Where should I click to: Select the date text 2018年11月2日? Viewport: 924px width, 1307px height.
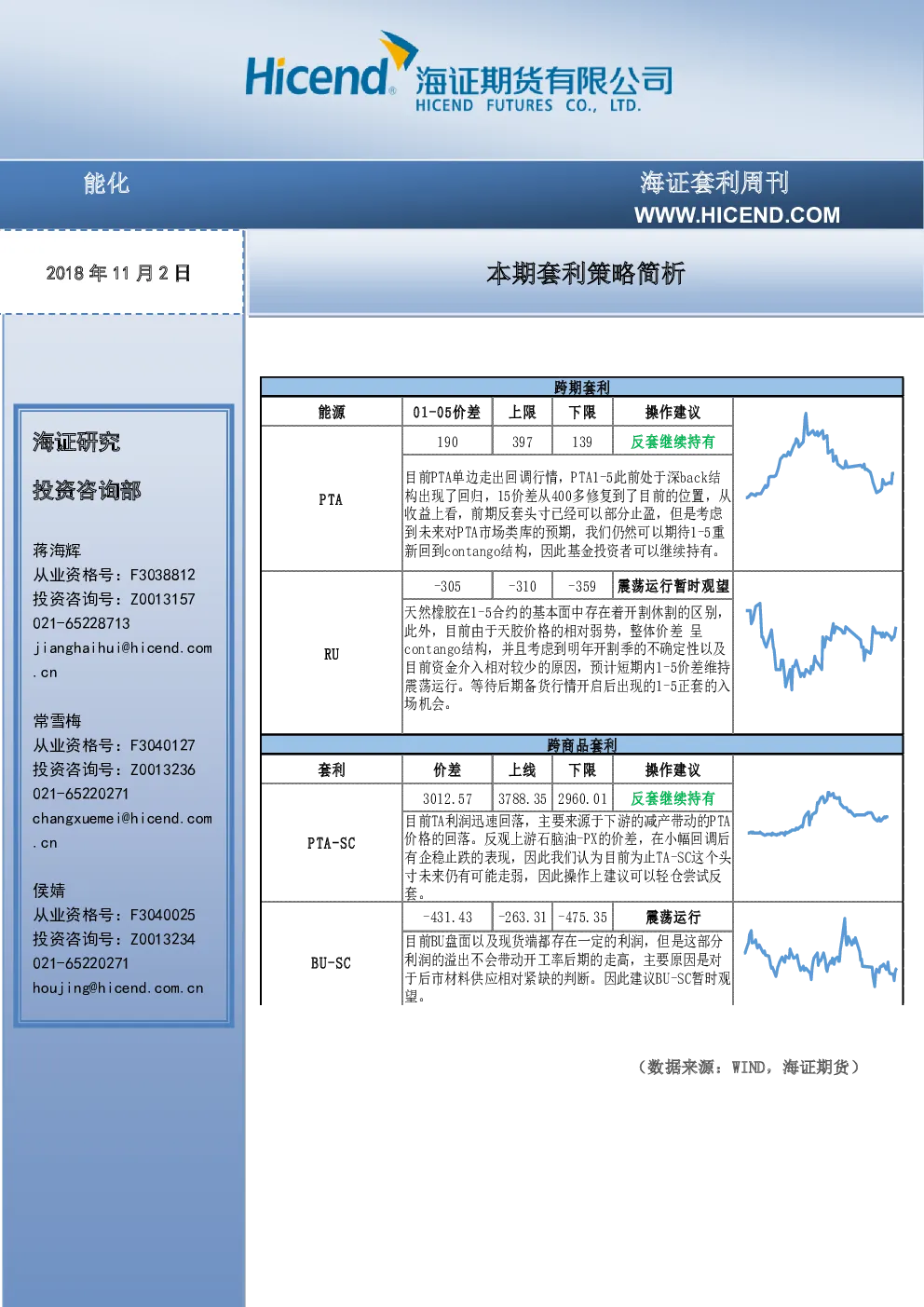pos(118,273)
